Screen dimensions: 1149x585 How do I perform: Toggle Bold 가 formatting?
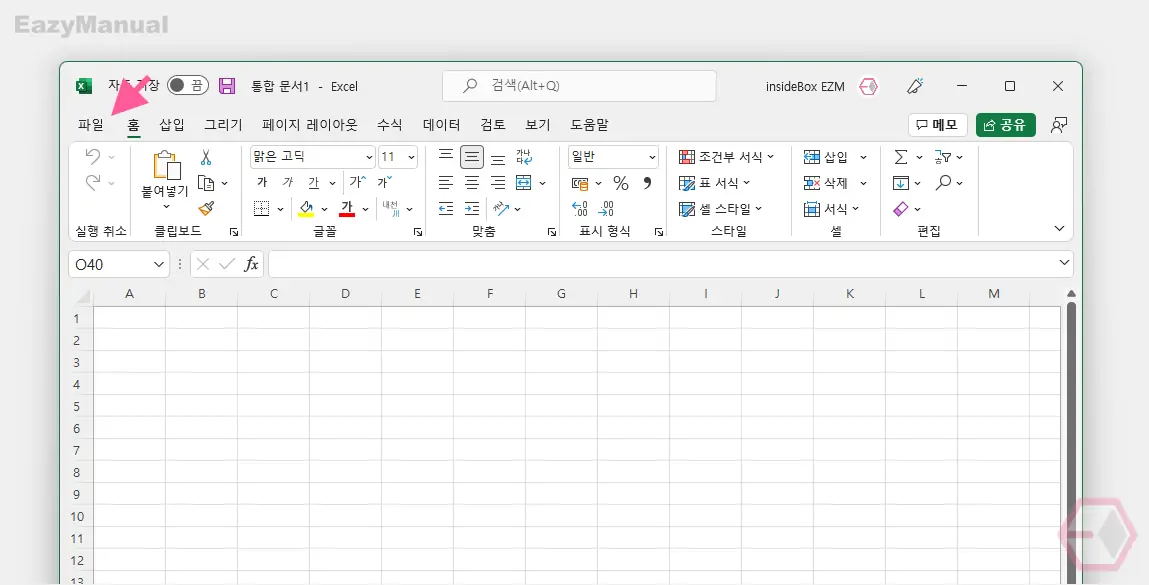[262, 182]
